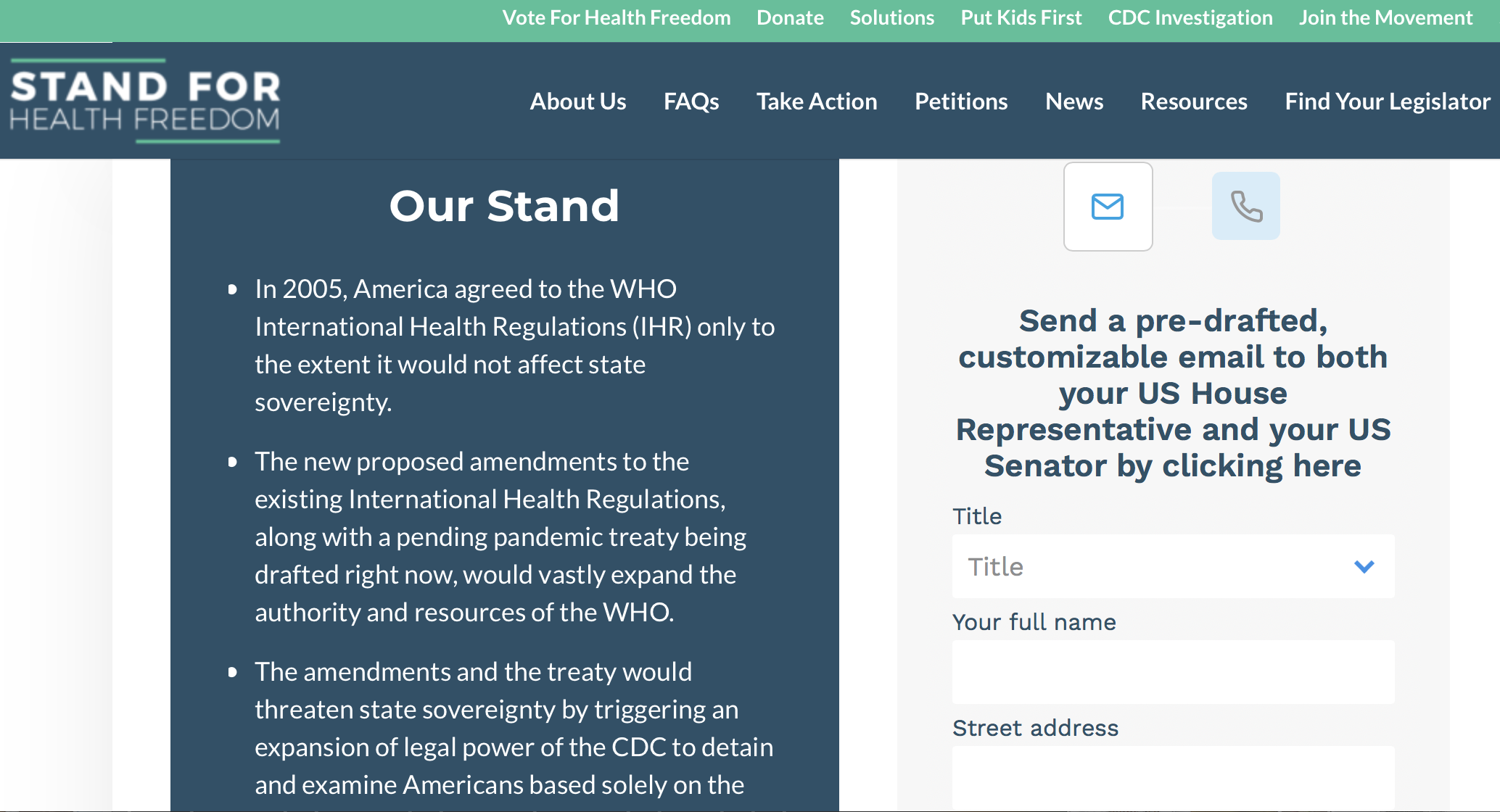1500x812 pixels.
Task: Open the Donate page
Action: [790, 18]
